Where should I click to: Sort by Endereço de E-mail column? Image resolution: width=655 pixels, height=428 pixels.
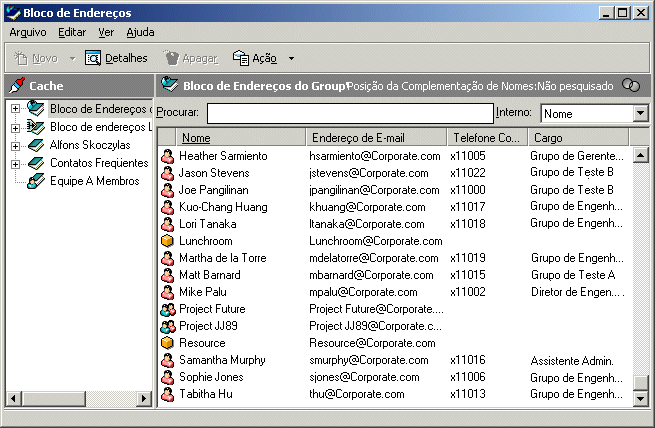pyautogui.click(x=376, y=137)
